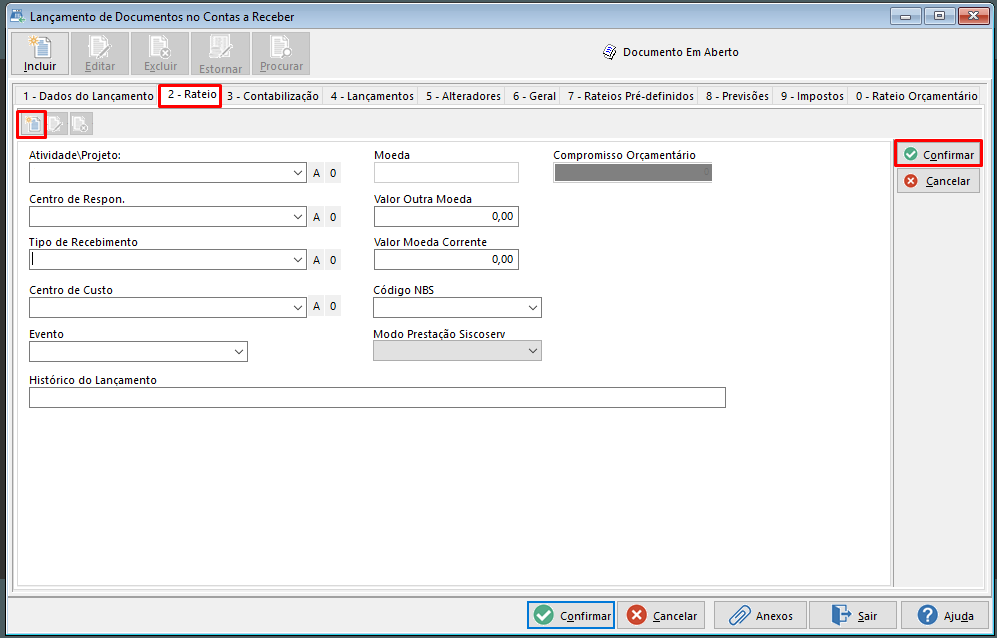This screenshot has width=997, height=638.
Task: Open the 9 - Impostos tab
Action: tap(812, 96)
